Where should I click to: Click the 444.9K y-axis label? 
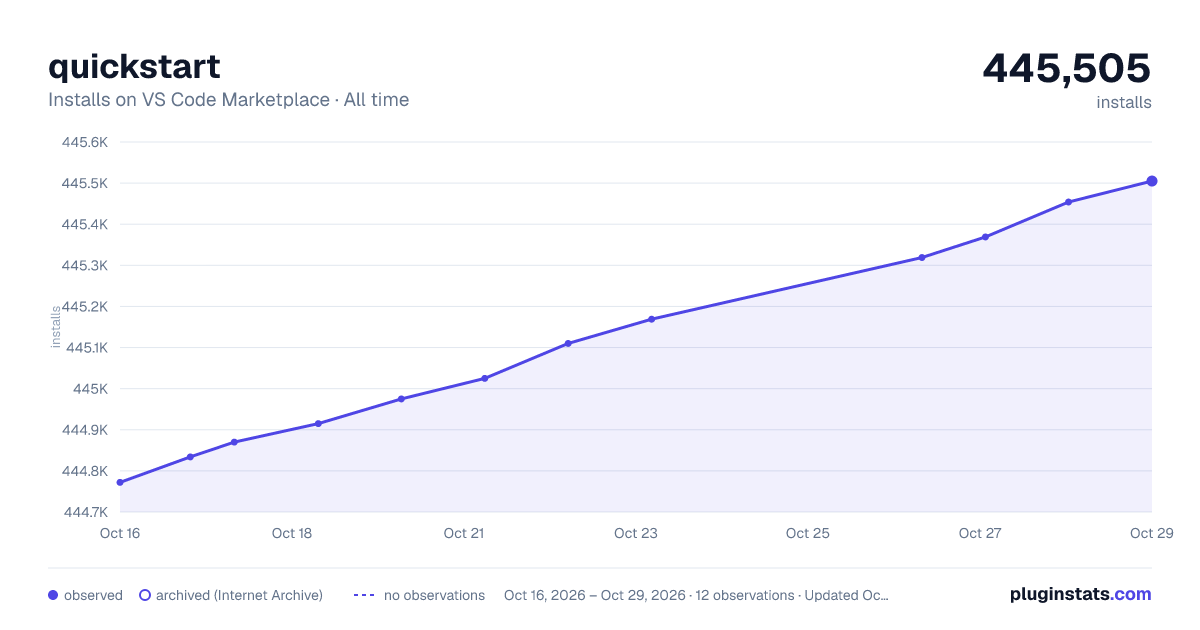[x=85, y=429]
